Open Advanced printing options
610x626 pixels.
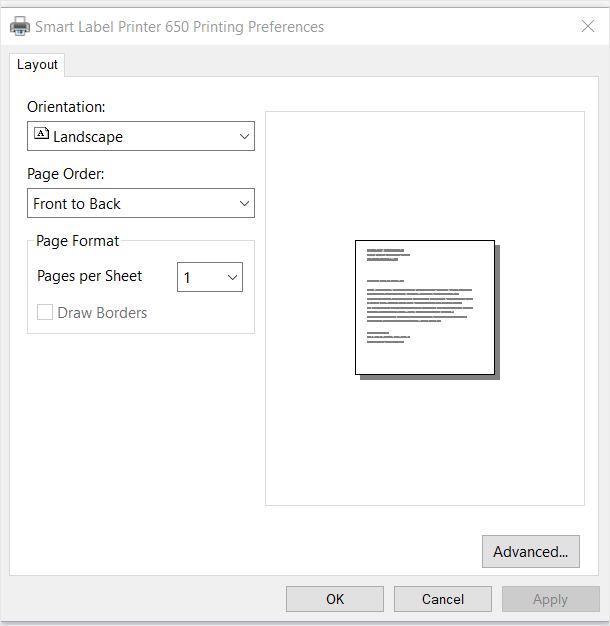pos(531,551)
